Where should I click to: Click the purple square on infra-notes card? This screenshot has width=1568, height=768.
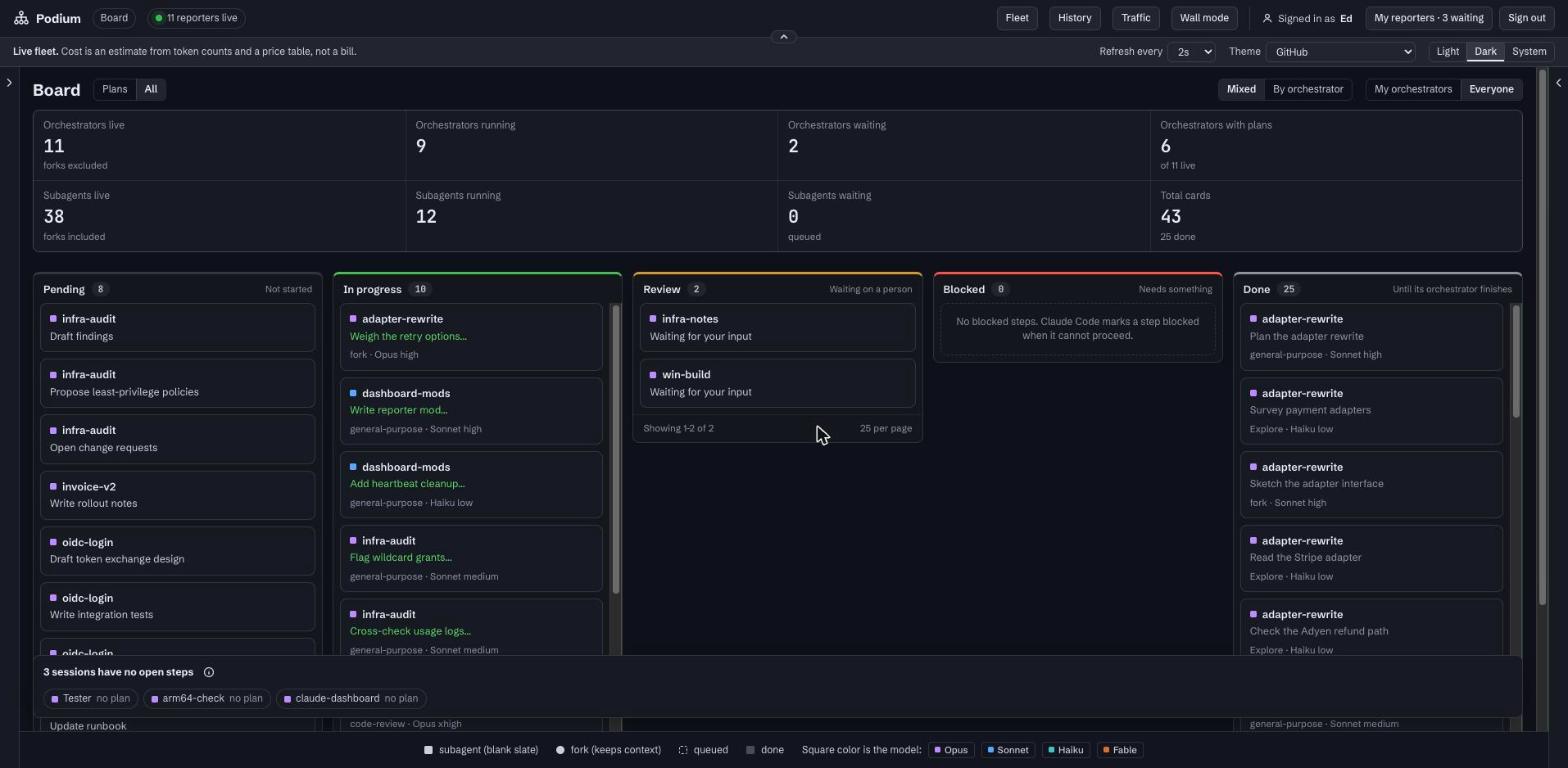point(653,319)
